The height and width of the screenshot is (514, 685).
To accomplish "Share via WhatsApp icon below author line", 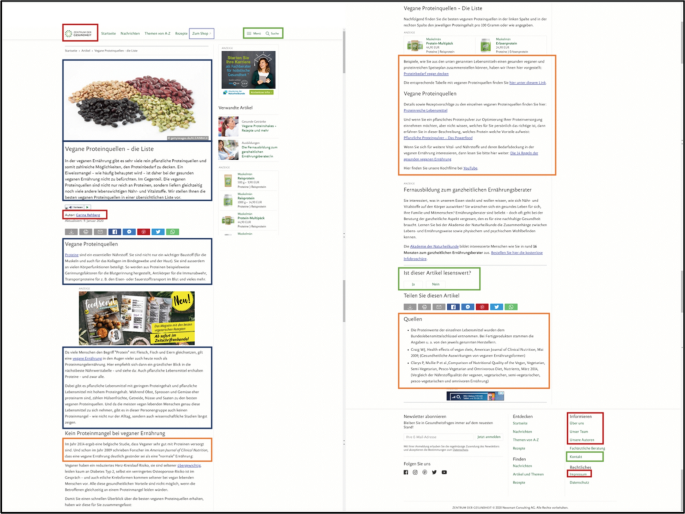I will 172,232.
